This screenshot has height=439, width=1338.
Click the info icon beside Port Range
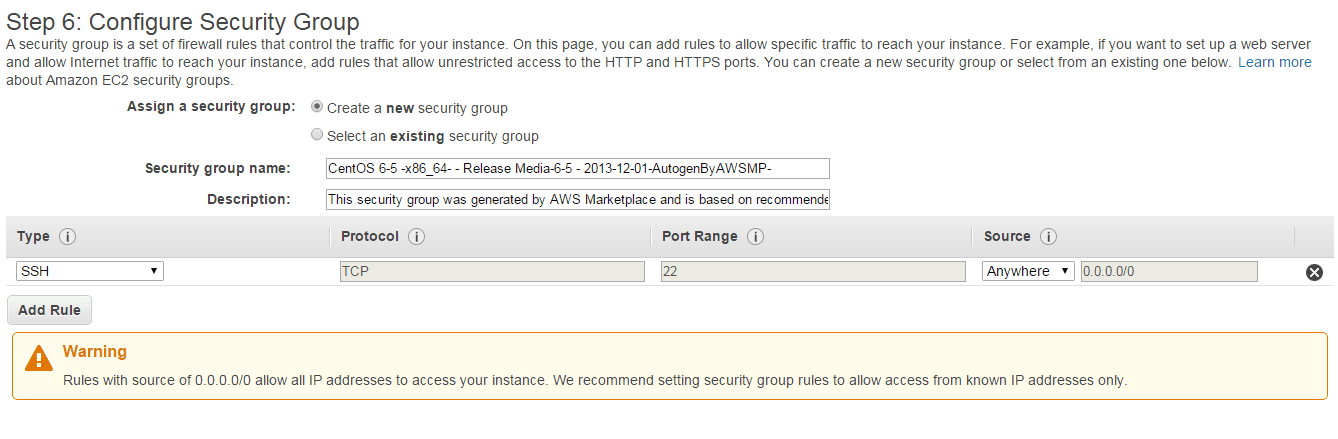click(756, 237)
